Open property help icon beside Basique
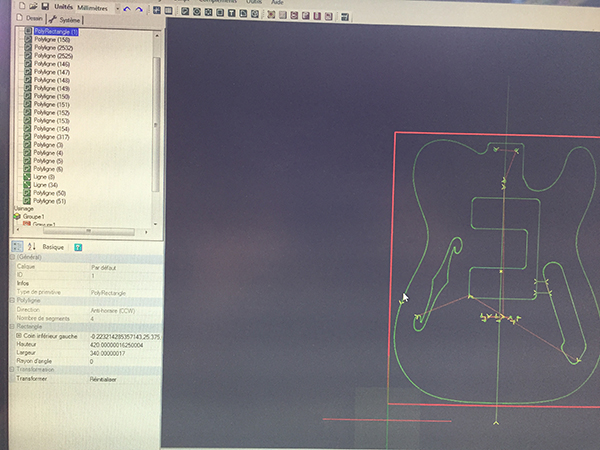 point(78,248)
